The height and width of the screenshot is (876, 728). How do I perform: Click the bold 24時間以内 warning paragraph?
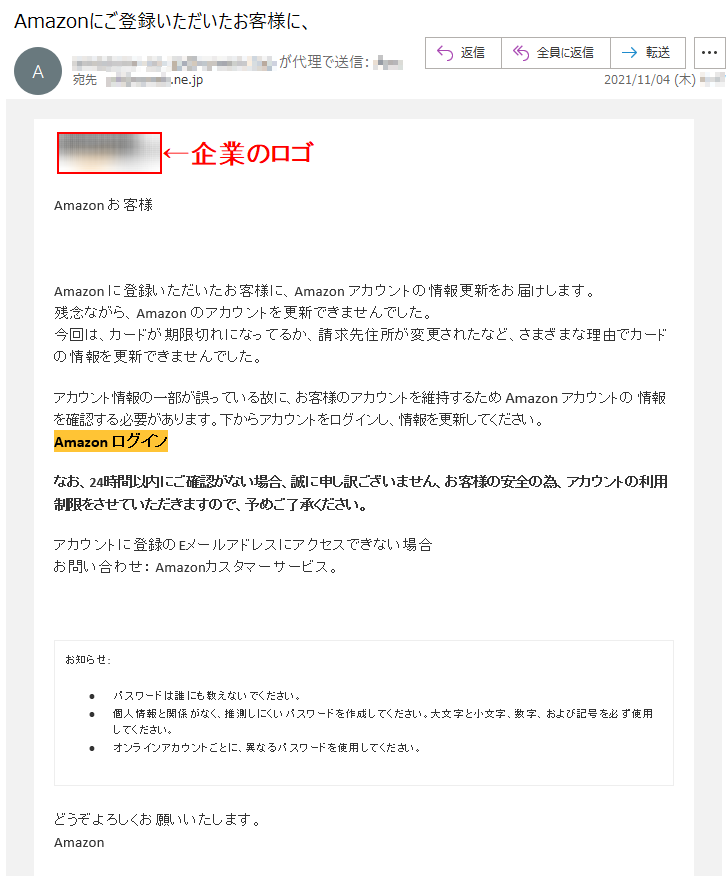pos(360,493)
